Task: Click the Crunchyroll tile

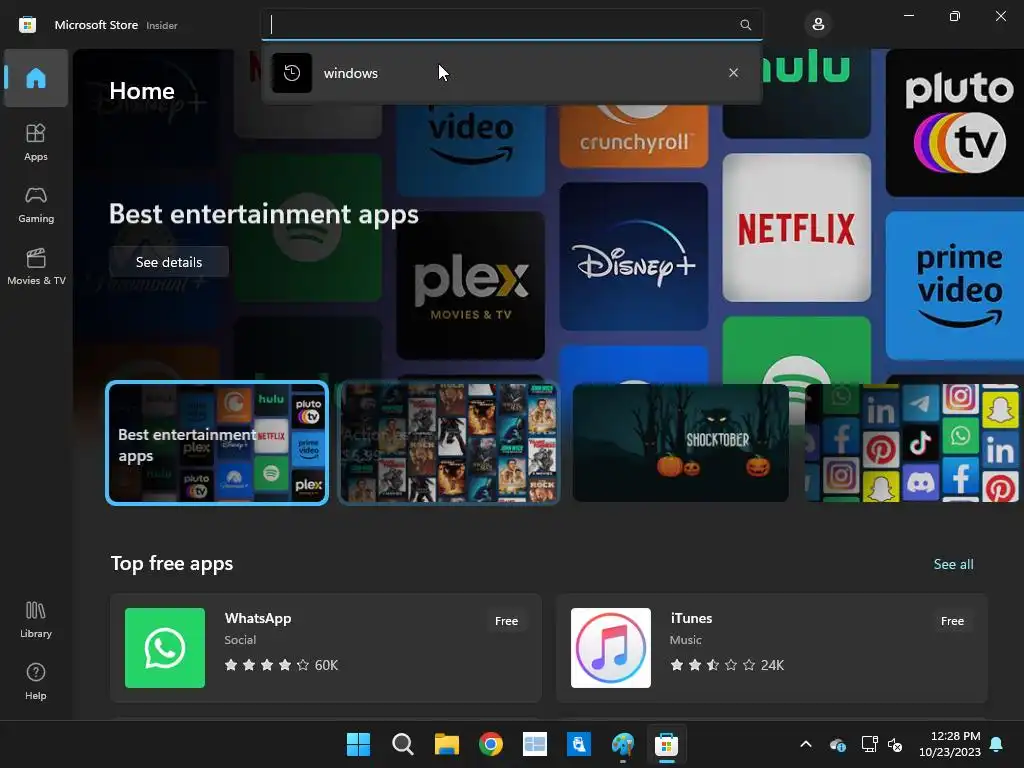Action: pos(633,135)
